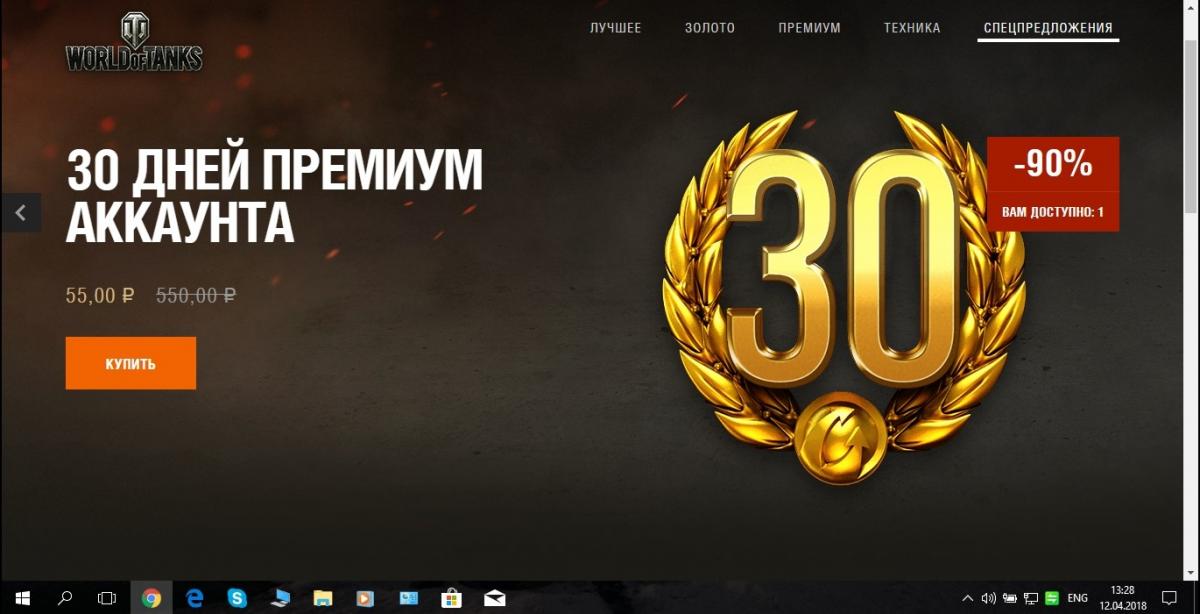Open the ПРЕМИУМ shop section
Viewport: 1200px width, 614px height.
coord(809,28)
